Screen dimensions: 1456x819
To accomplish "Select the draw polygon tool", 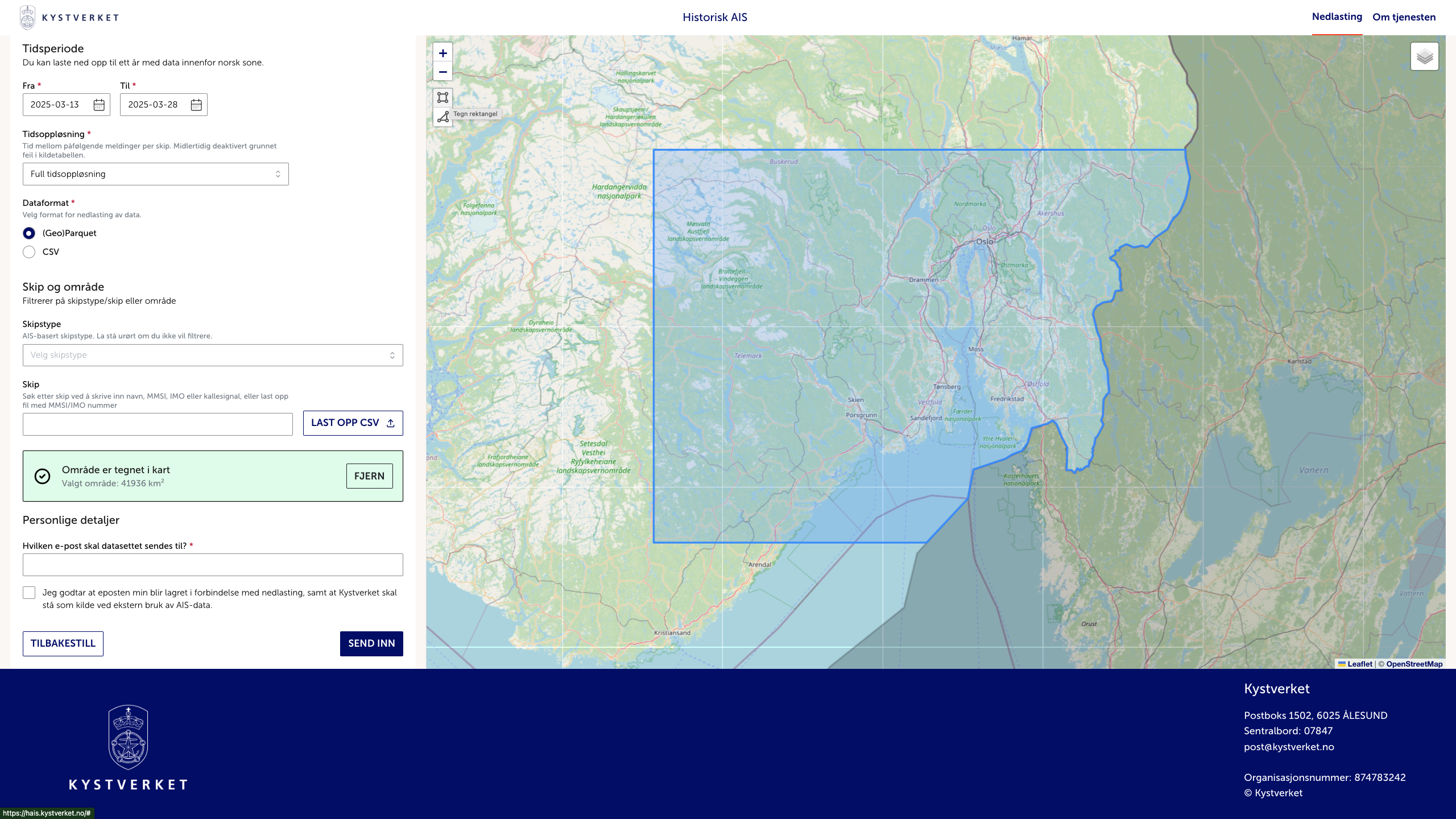I will [x=442, y=117].
